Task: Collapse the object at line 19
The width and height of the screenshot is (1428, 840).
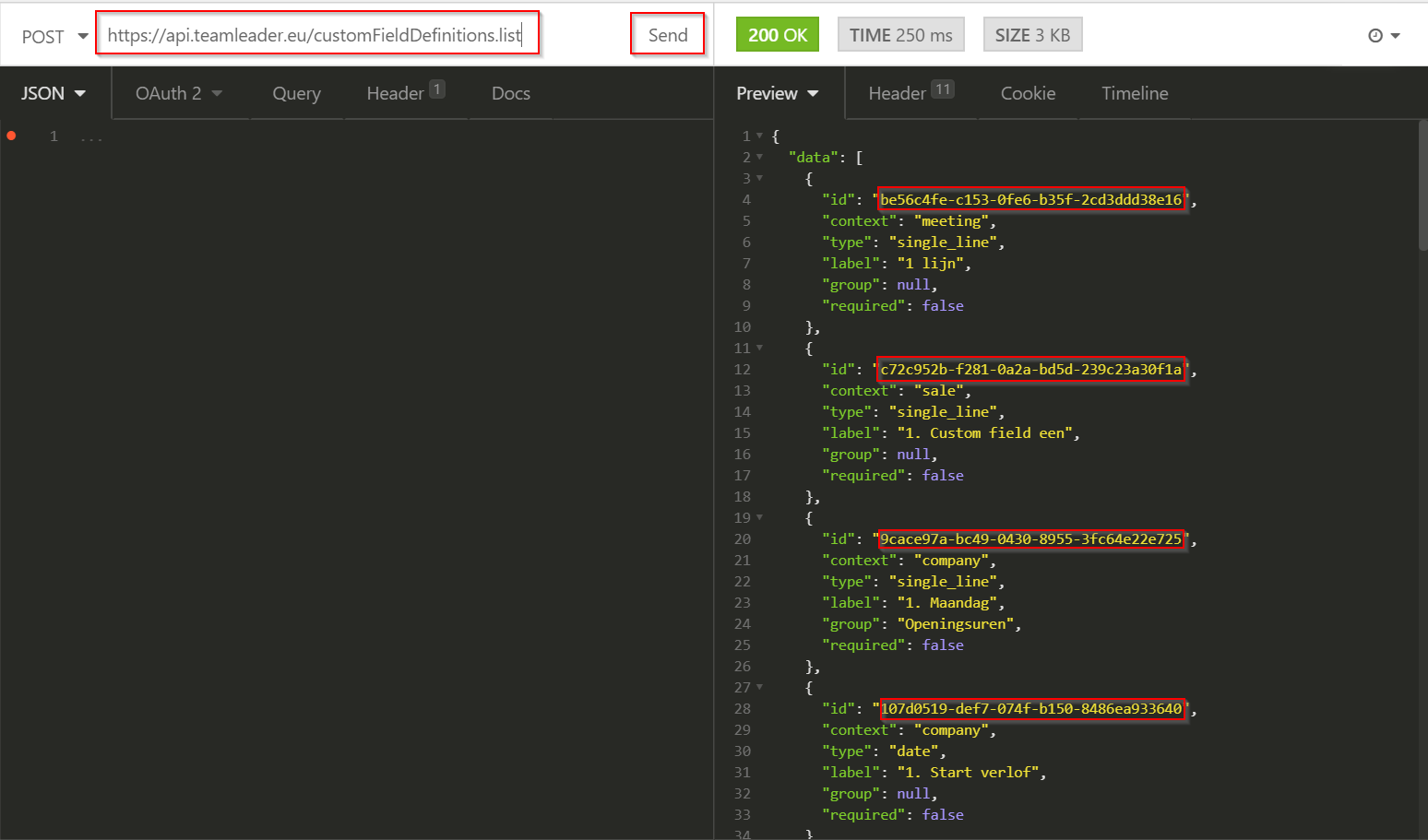Action: [760, 517]
